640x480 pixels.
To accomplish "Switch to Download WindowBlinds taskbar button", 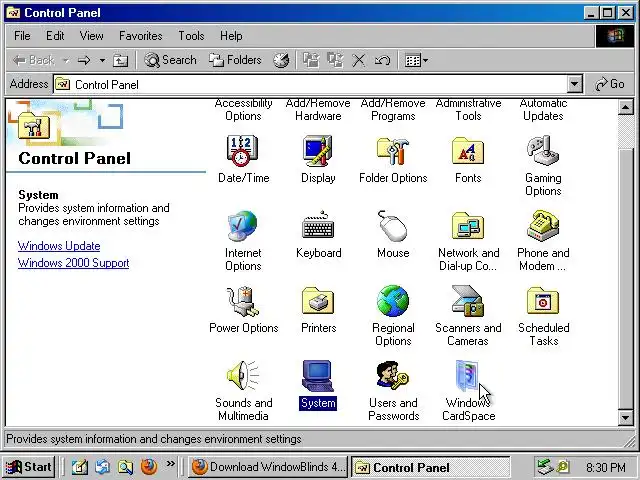I will (268, 467).
